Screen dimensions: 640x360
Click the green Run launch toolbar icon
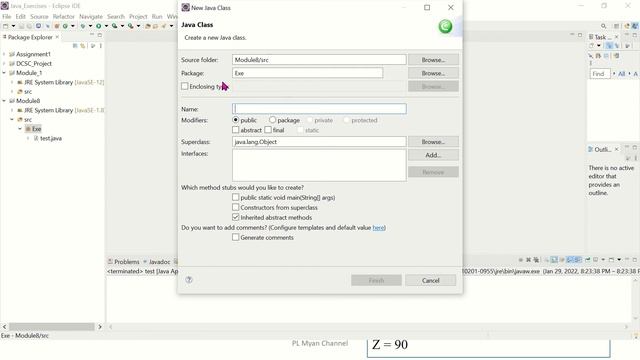click(99, 26)
